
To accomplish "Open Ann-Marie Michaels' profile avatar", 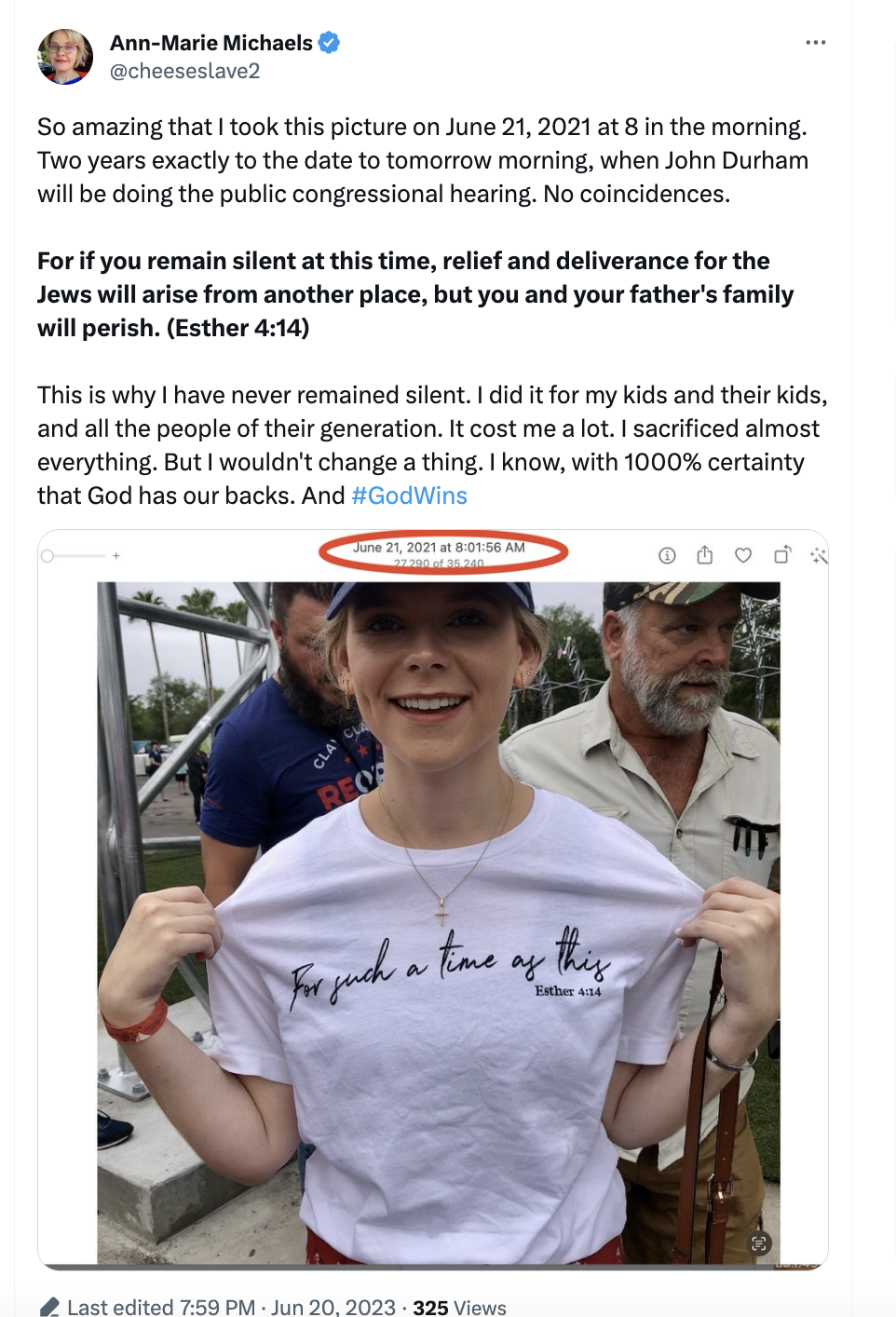I will pyautogui.click(x=65, y=57).
